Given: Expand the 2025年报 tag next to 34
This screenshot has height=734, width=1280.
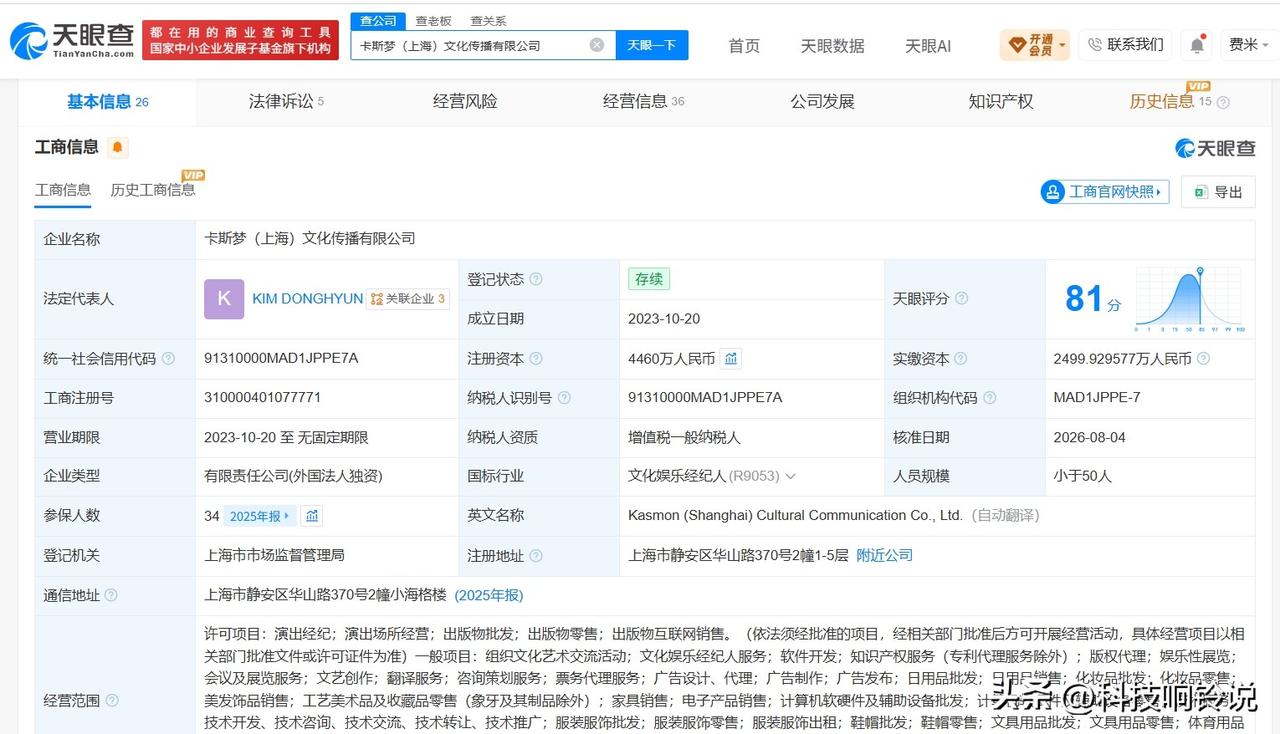Looking at the screenshot, I should point(260,516).
